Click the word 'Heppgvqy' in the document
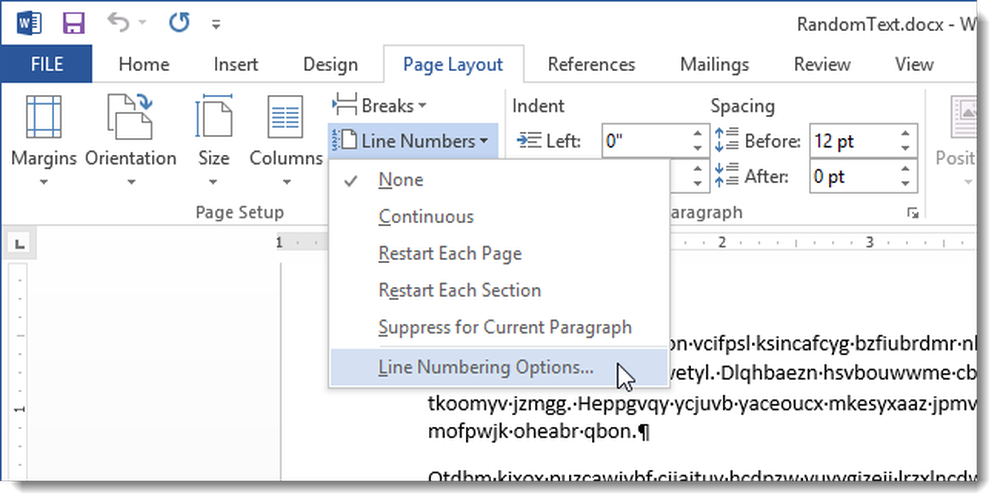The width and height of the screenshot is (1000, 504). (621, 403)
